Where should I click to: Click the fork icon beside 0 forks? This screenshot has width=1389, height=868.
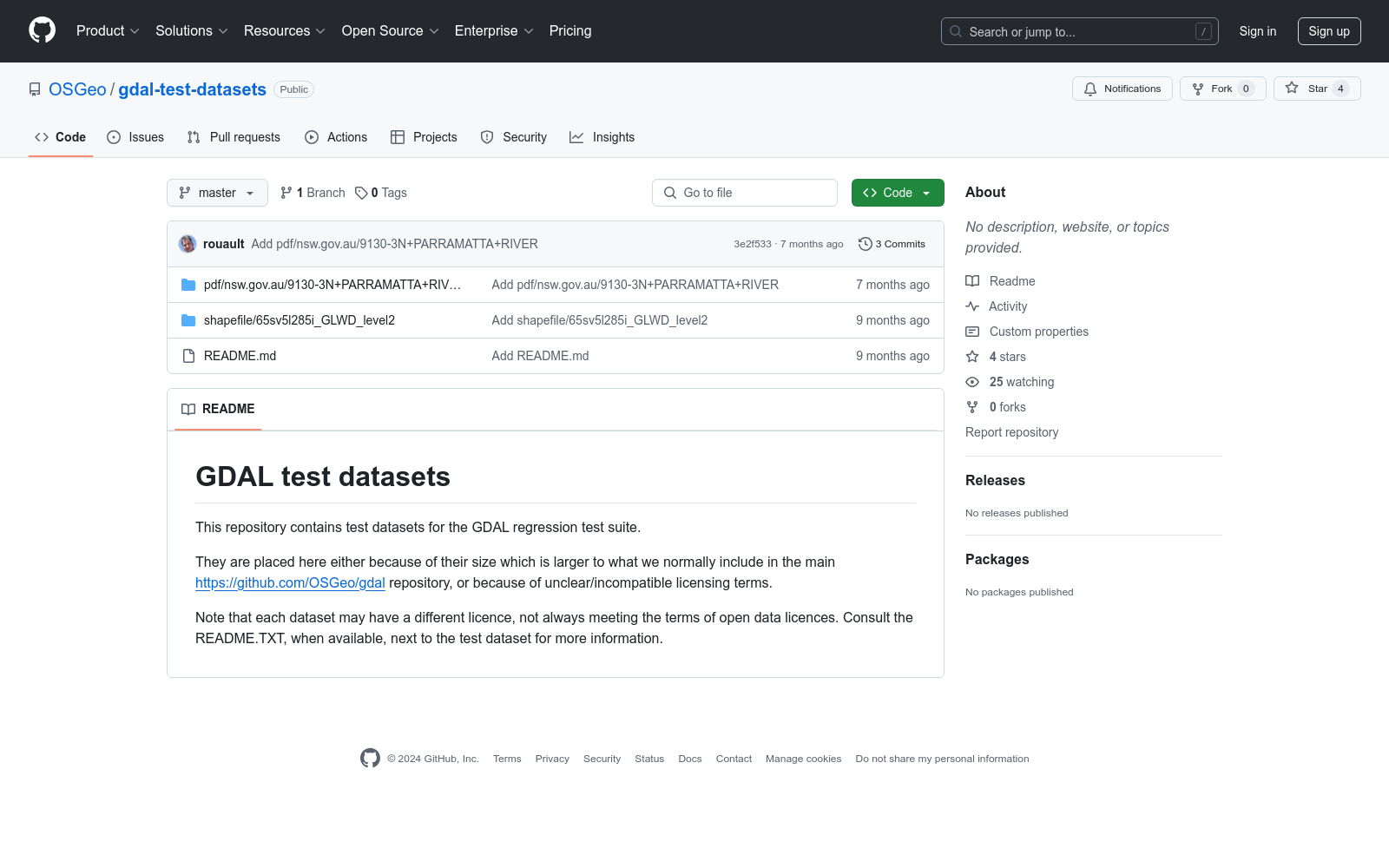click(972, 407)
